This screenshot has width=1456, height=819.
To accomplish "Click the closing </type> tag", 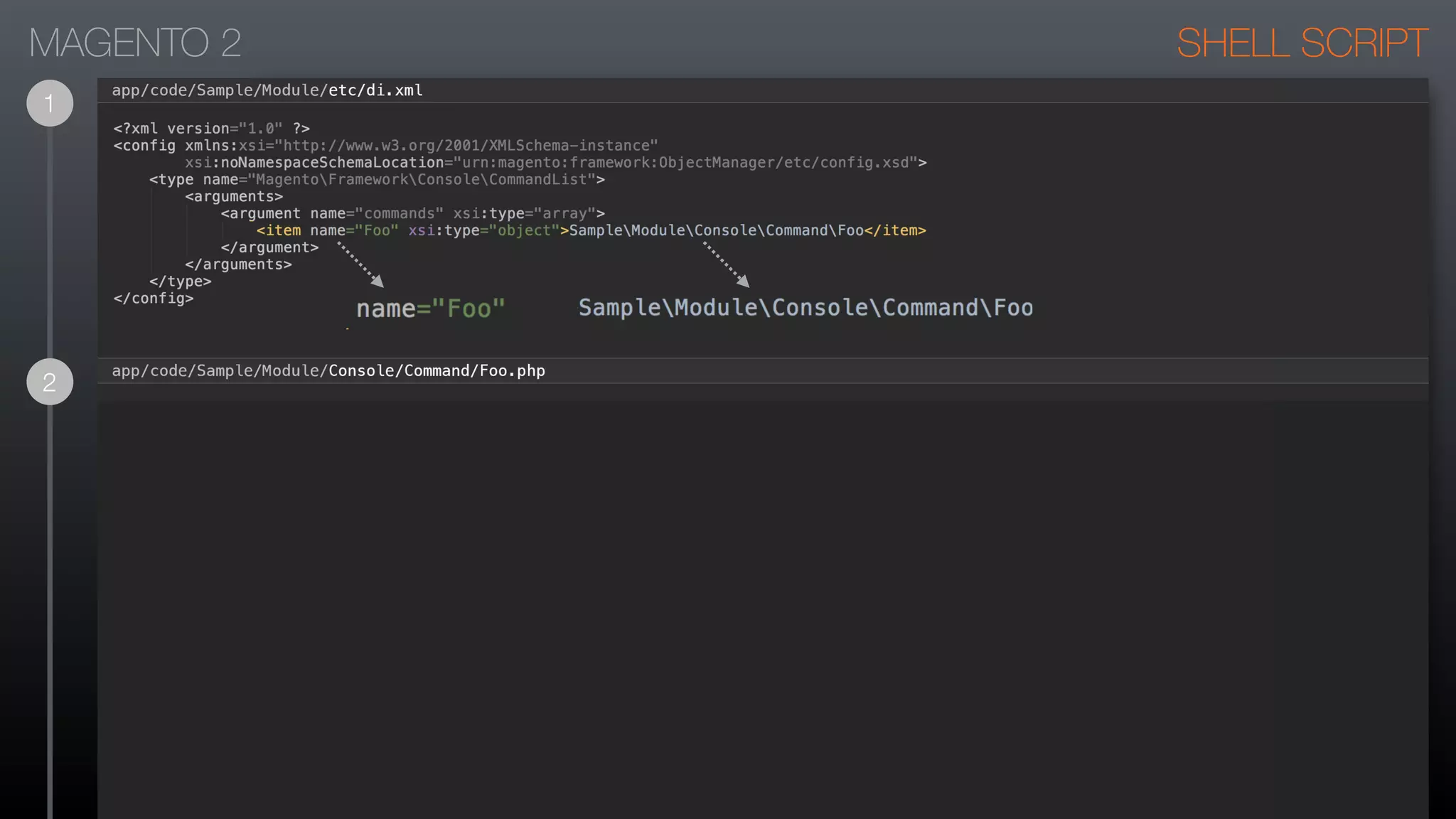I will click(x=181, y=282).
